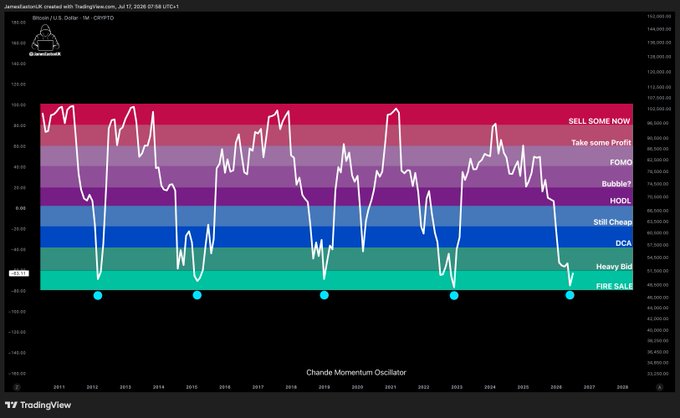Viewport: 680px width, 418px height.
Task: Click the FIRE SALE zone label
Action: coord(614,286)
